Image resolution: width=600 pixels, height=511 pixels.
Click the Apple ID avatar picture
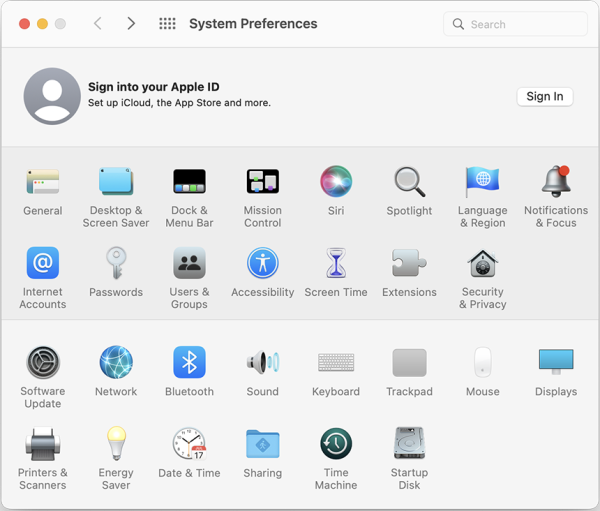(52, 96)
